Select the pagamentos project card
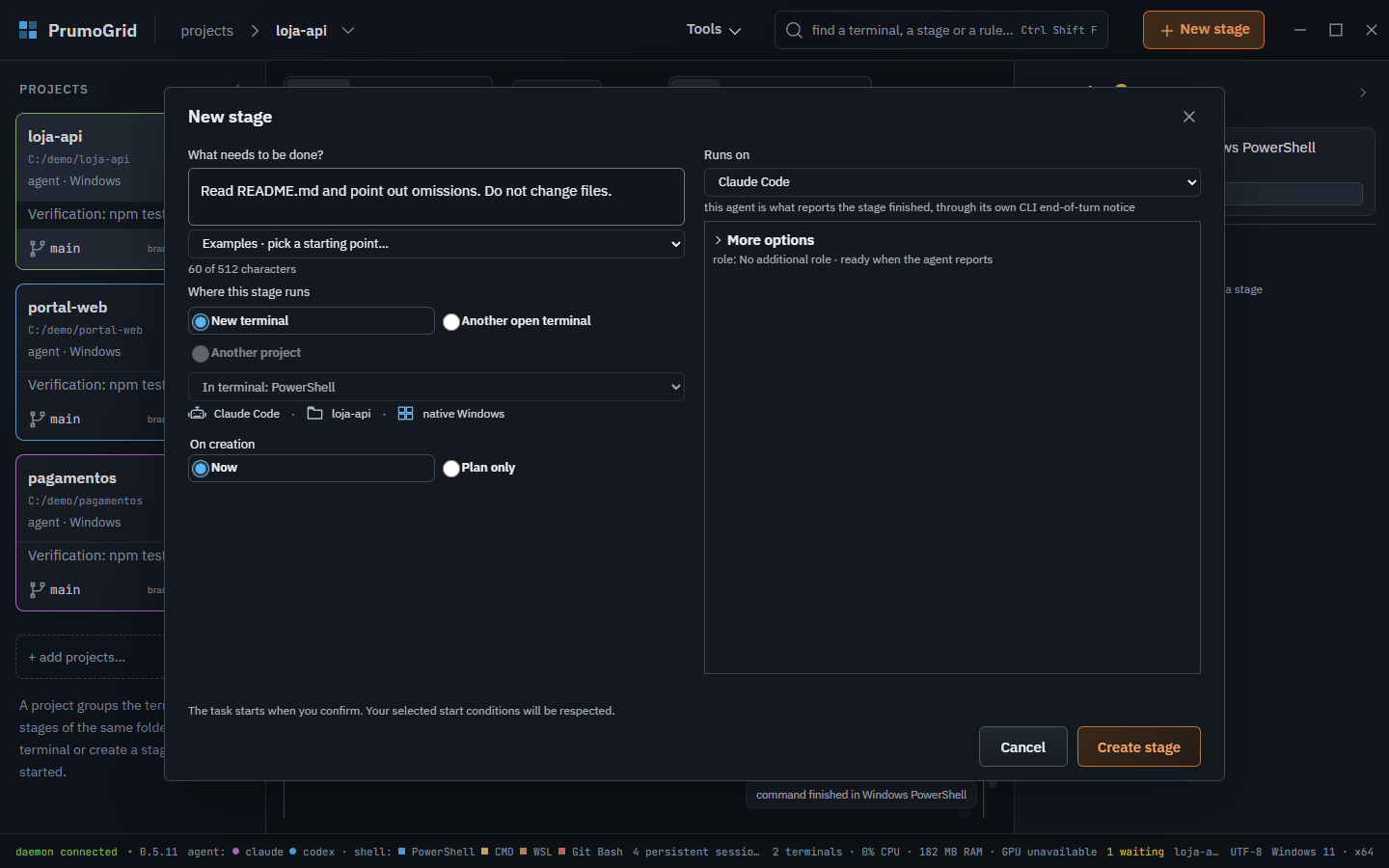Screen dimensions: 1389x868 pyautogui.click(x=91, y=532)
